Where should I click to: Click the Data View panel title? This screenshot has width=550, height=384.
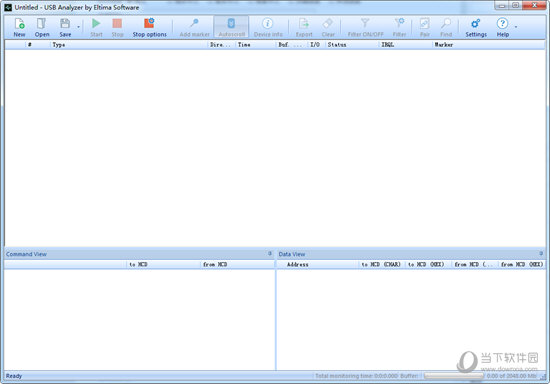pyautogui.click(x=292, y=254)
